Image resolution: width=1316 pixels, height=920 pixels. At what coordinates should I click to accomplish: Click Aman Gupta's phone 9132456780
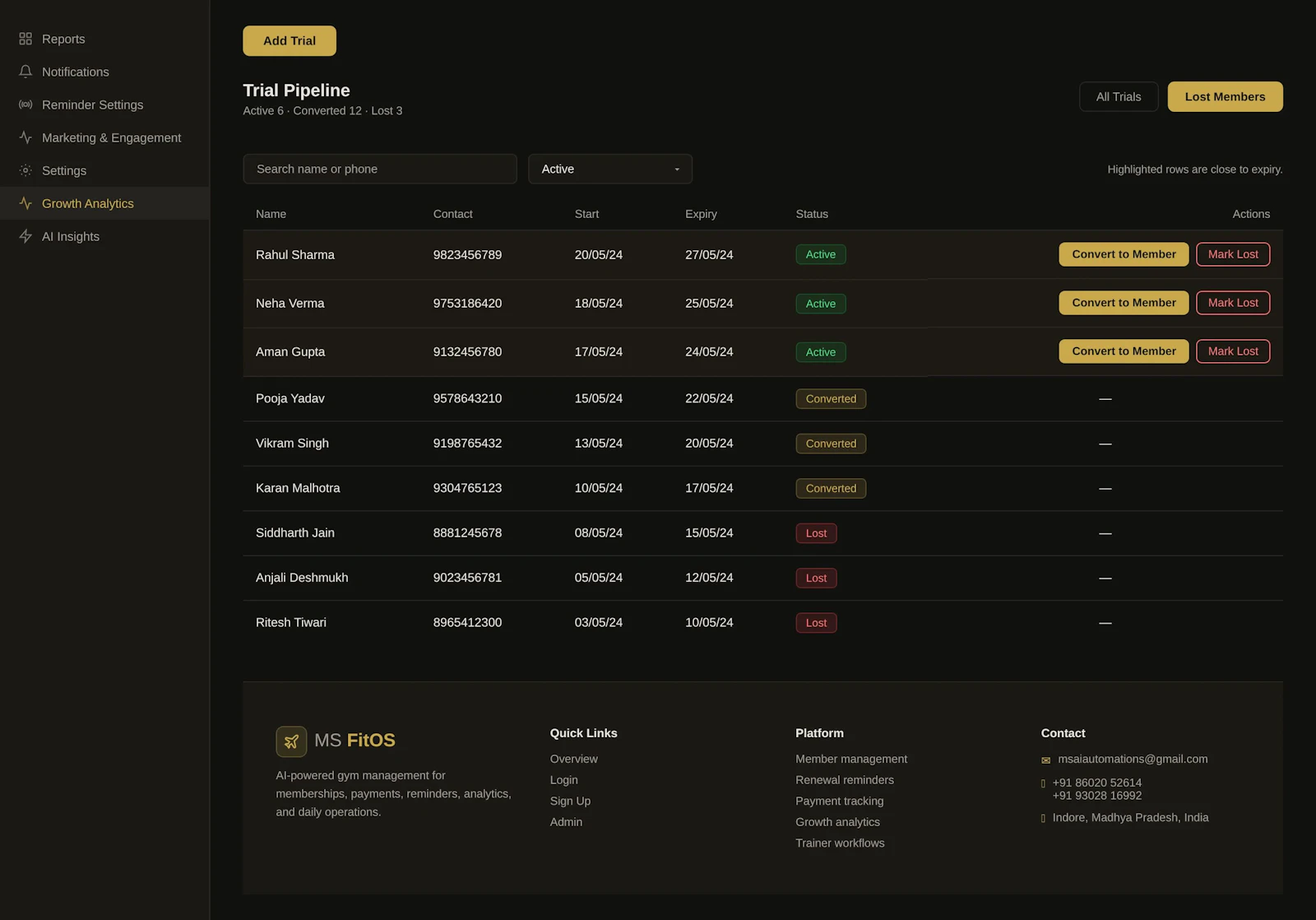467,351
